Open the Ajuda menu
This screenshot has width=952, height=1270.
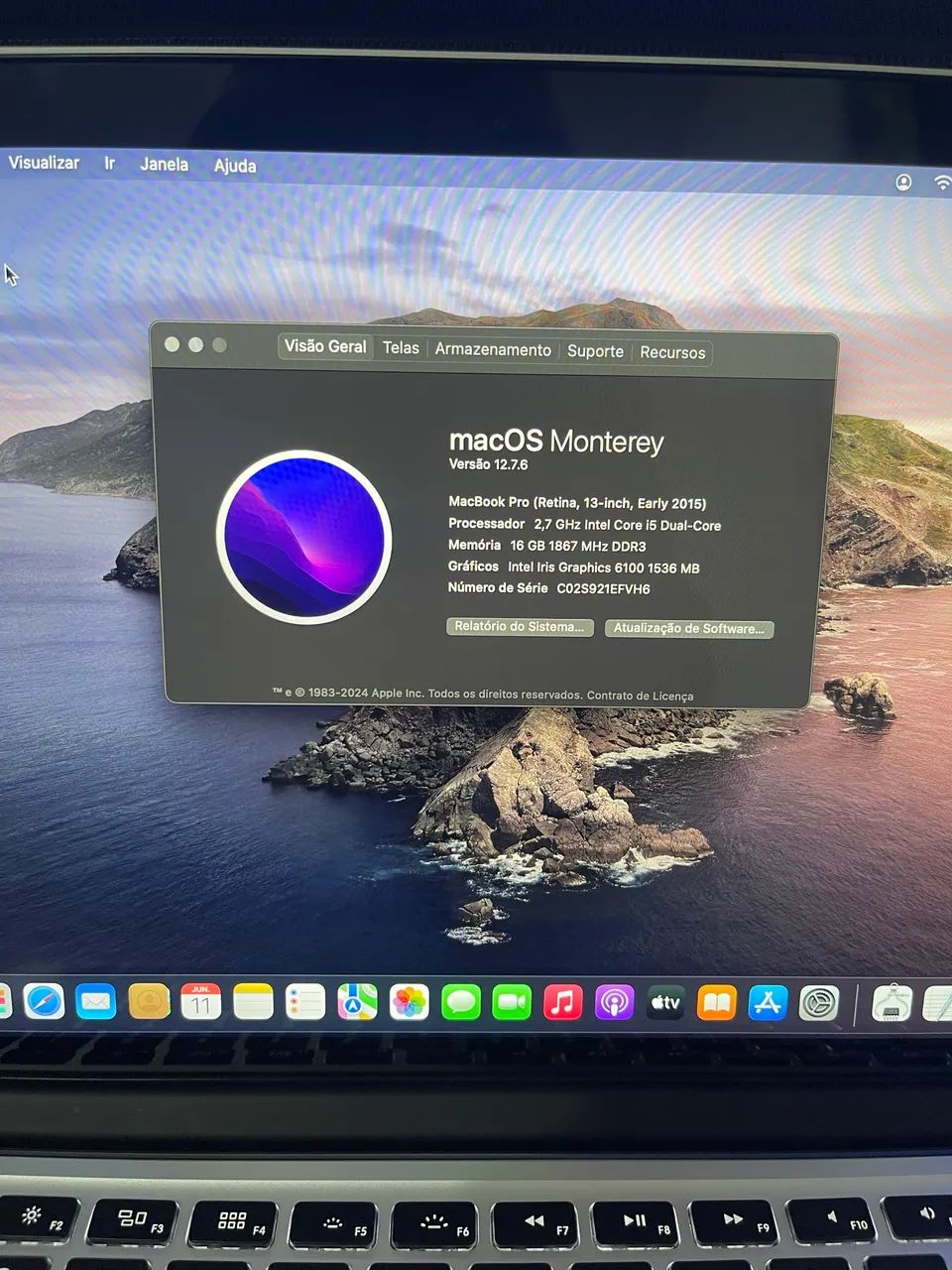[x=235, y=166]
